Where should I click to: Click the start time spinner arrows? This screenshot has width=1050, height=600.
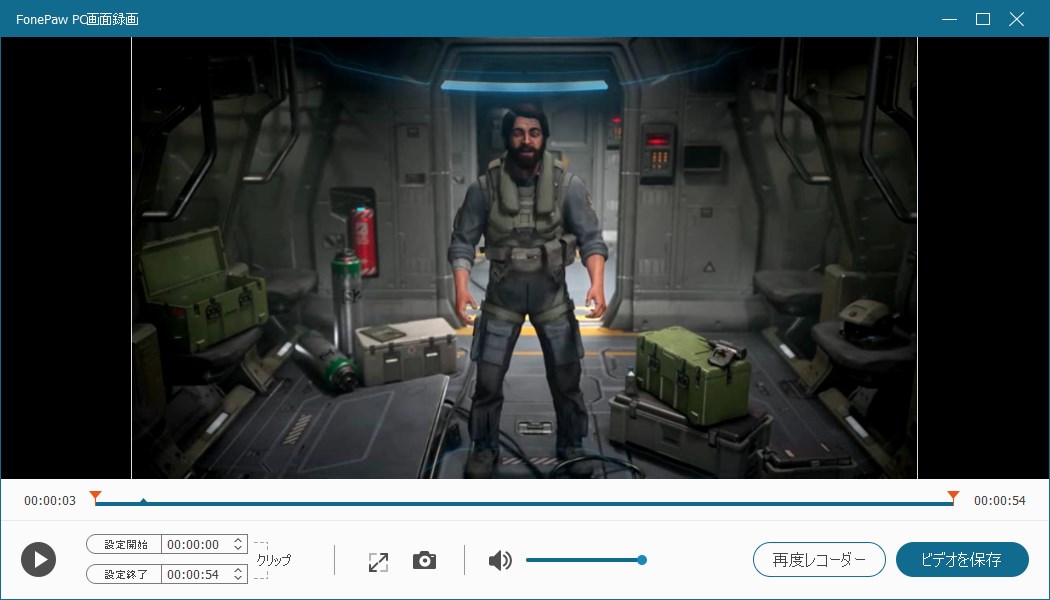click(238, 544)
